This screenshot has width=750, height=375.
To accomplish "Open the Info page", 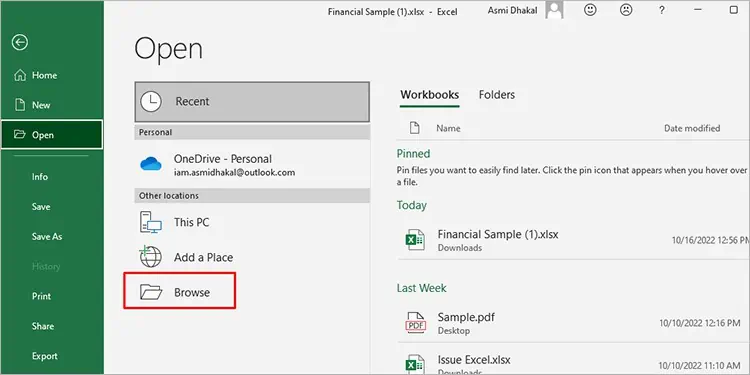I will [52, 176].
